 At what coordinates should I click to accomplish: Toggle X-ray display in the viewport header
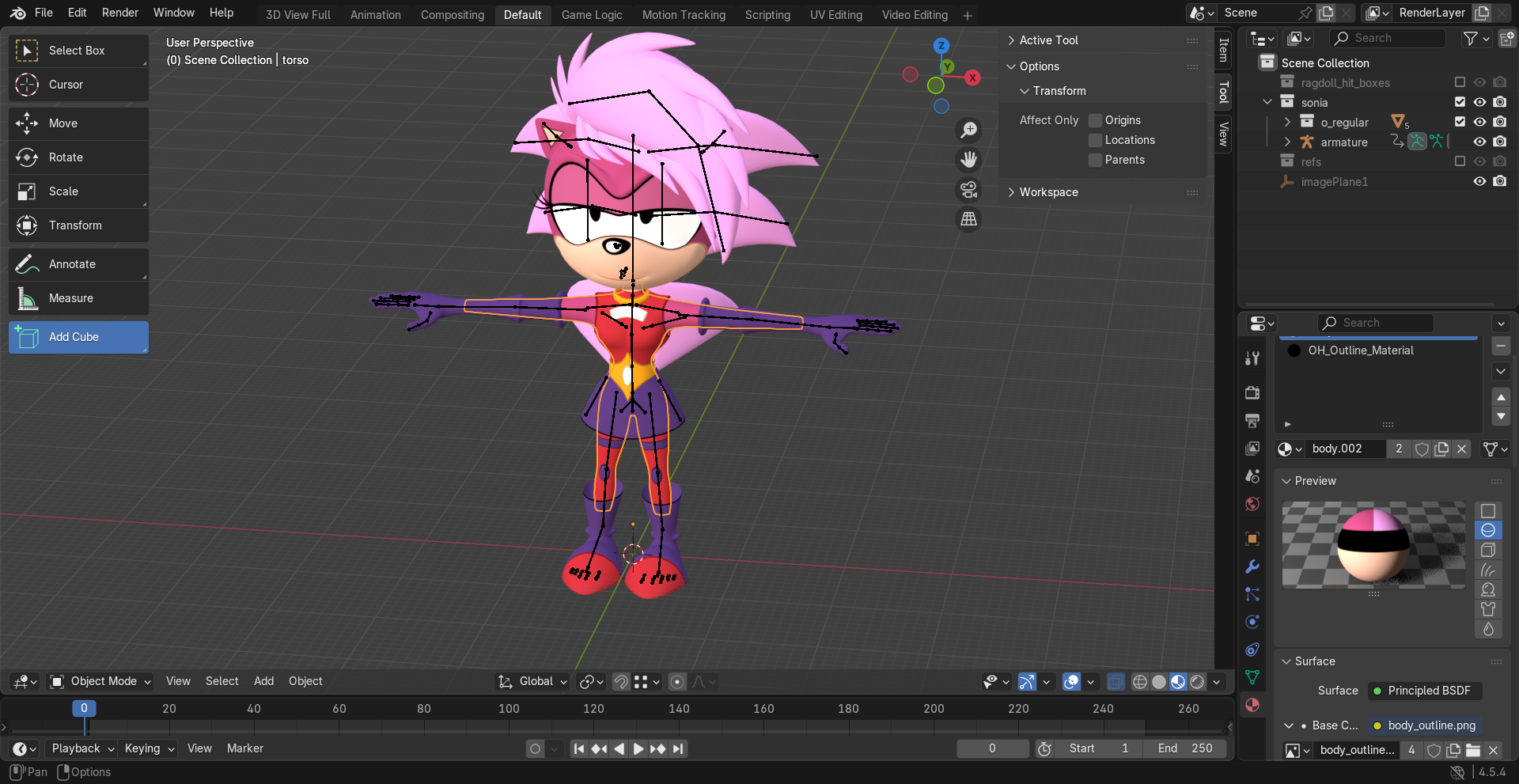pyautogui.click(x=1116, y=682)
